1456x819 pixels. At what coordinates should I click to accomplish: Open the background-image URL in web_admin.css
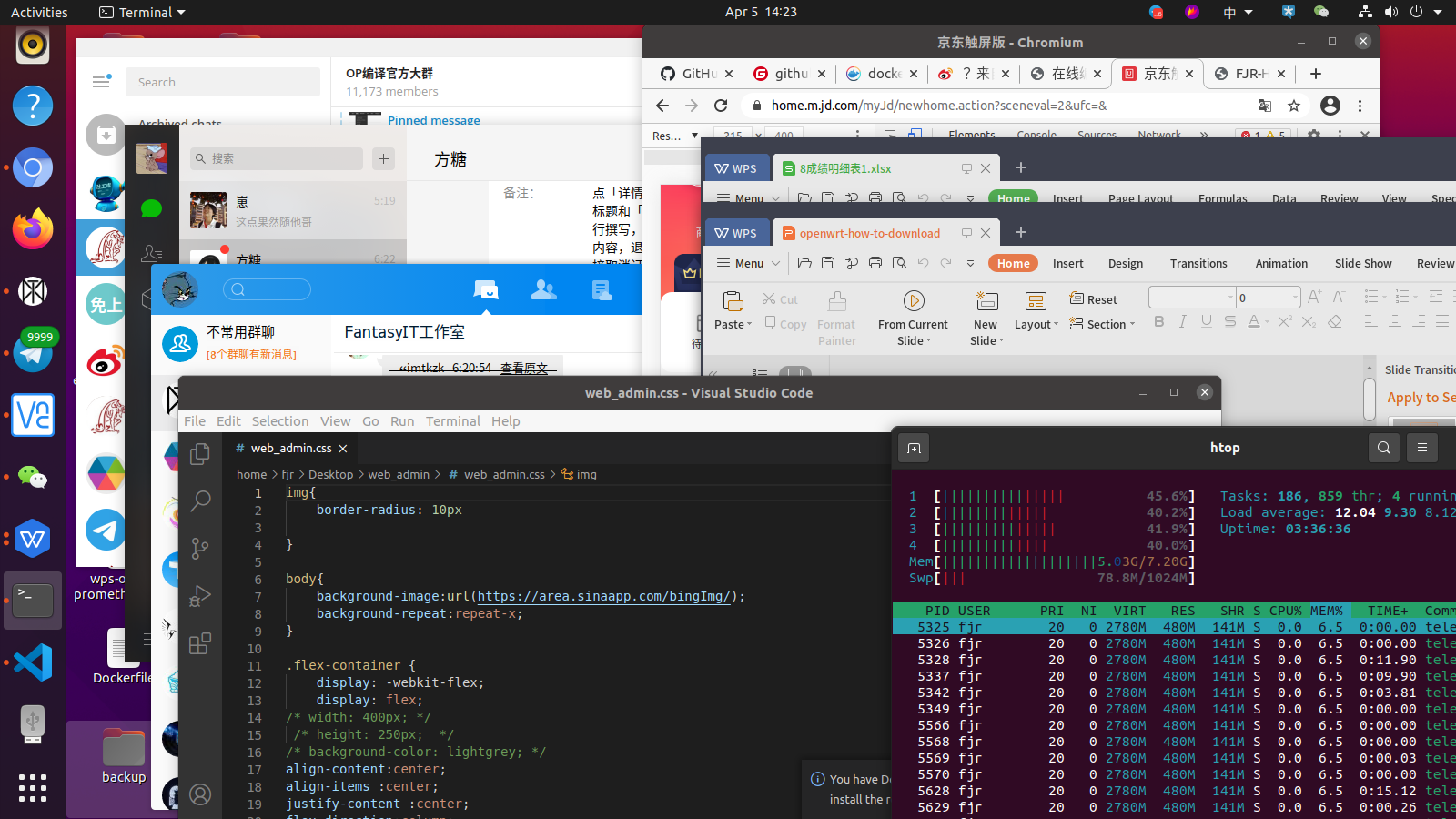pyautogui.click(x=605, y=596)
